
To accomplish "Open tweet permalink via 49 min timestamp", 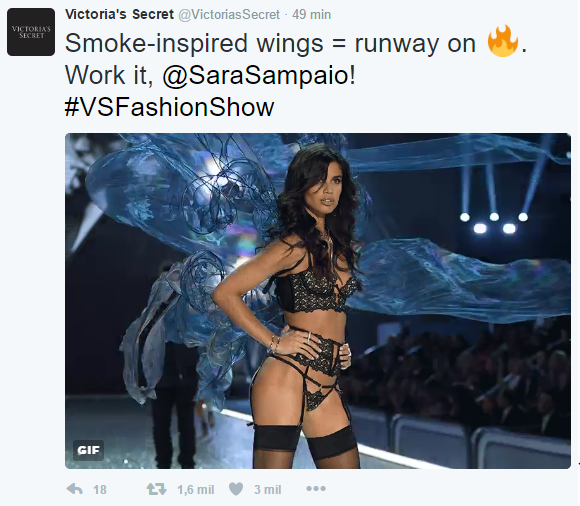I will coord(311,15).
